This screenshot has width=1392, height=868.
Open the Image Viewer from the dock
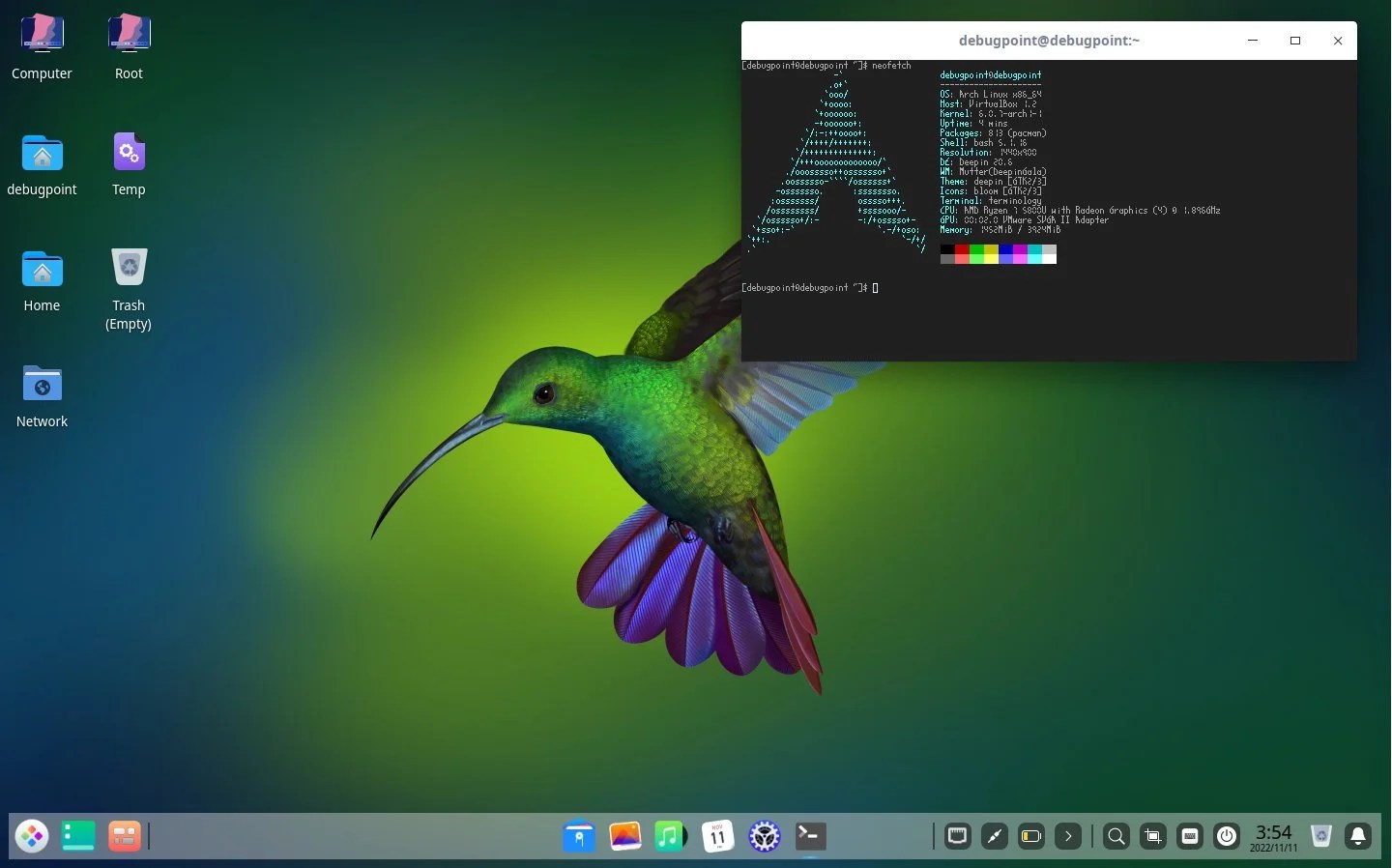pyautogui.click(x=625, y=836)
